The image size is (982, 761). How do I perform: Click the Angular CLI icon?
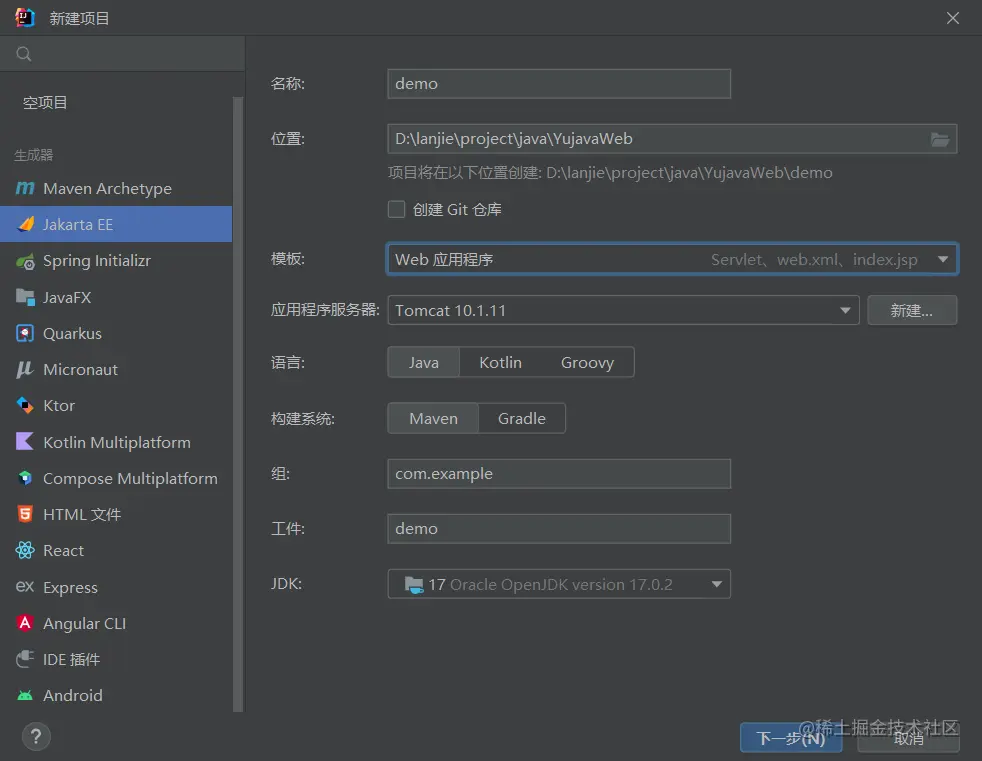click(x=25, y=623)
